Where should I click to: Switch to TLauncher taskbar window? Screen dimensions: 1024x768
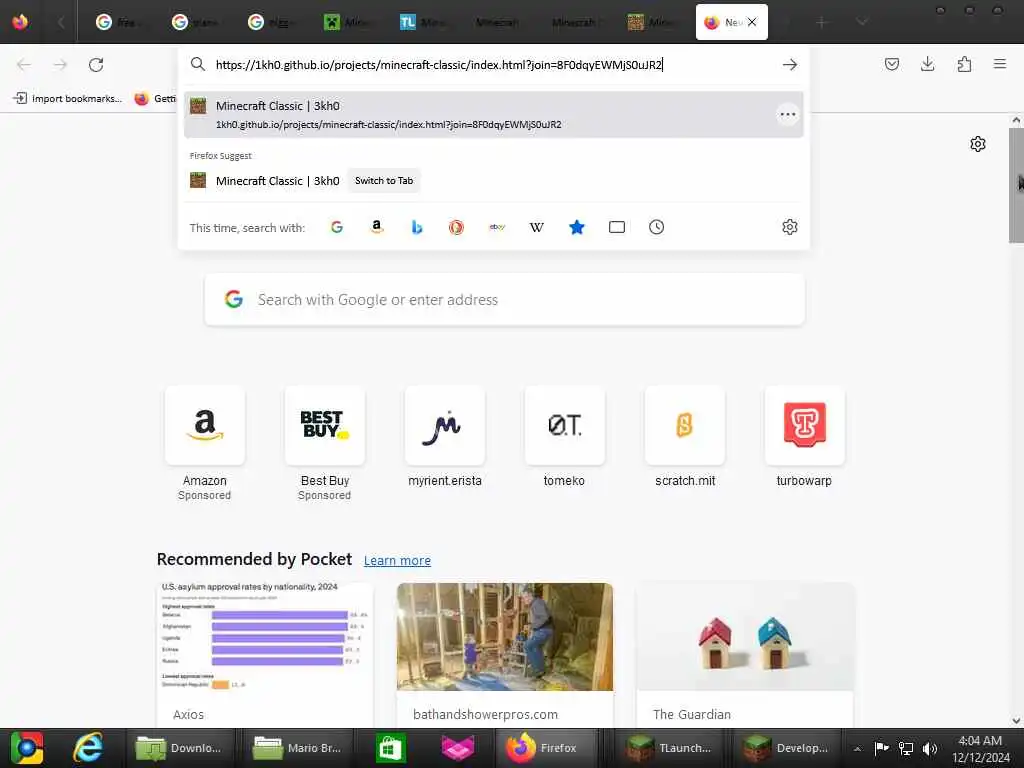[670, 748]
